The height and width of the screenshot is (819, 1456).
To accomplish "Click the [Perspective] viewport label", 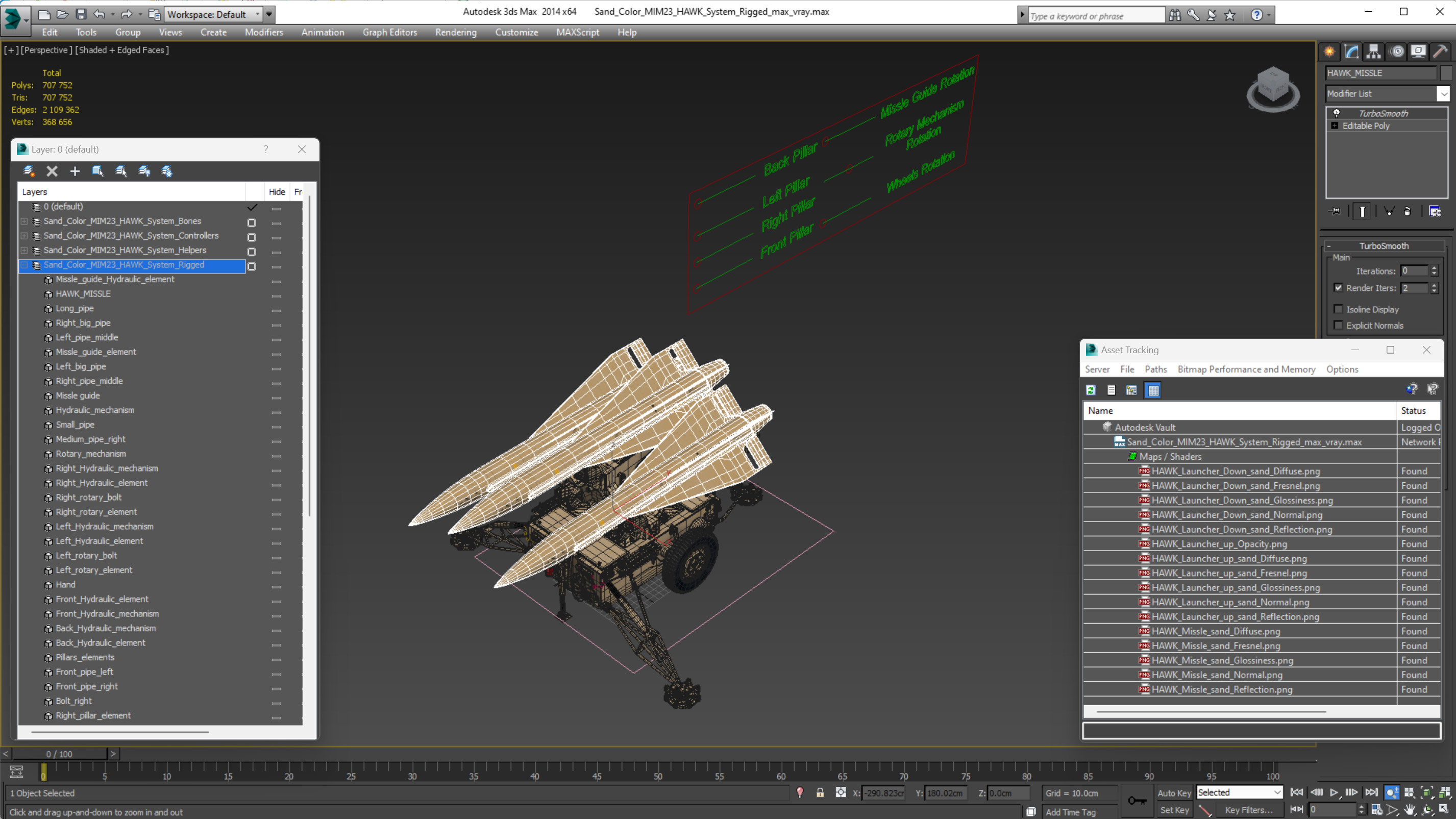I will (46, 51).
